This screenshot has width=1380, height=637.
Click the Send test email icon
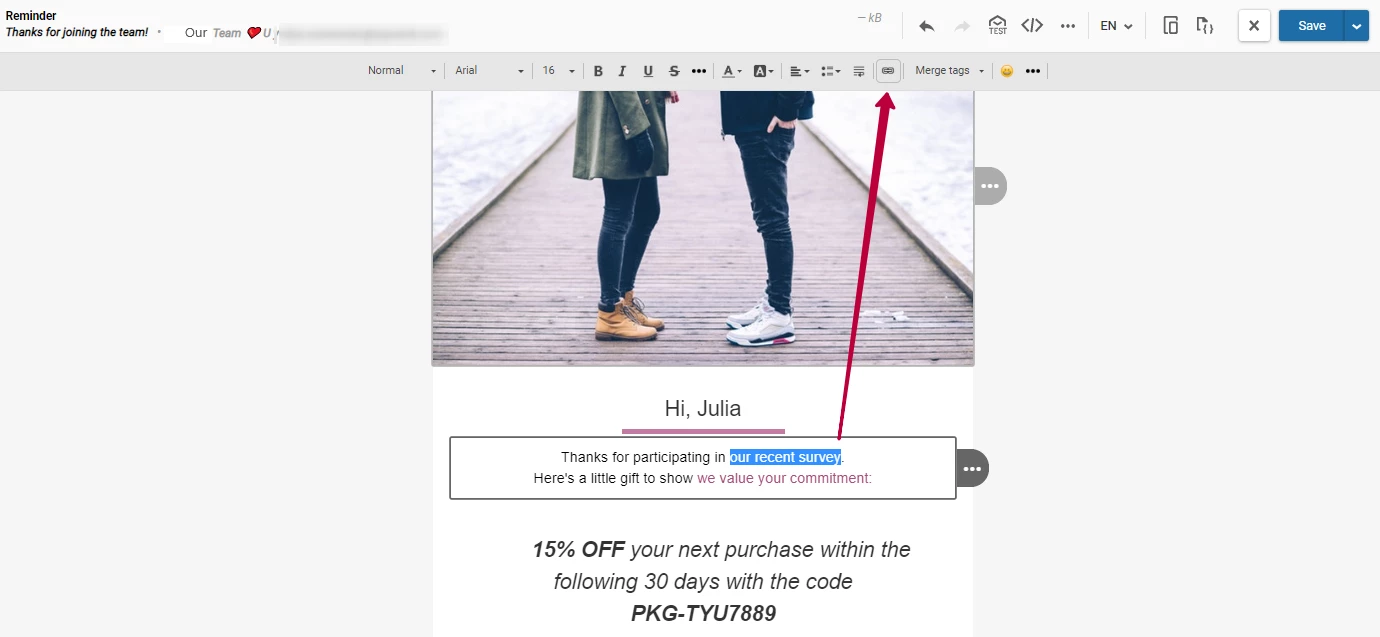996,25
